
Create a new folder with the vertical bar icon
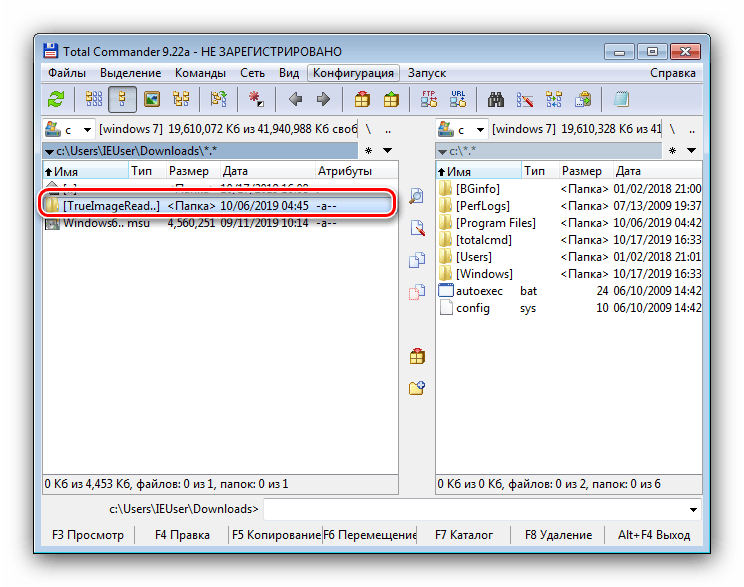[417, 388]
